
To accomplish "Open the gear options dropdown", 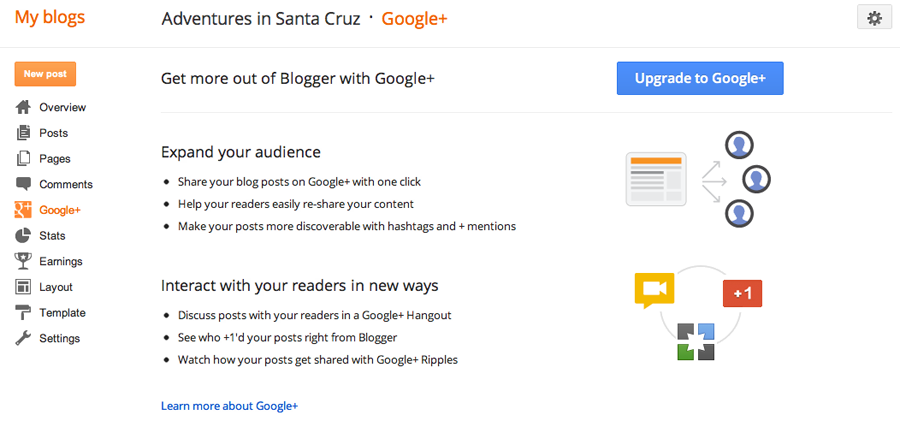I will (874, 18).
